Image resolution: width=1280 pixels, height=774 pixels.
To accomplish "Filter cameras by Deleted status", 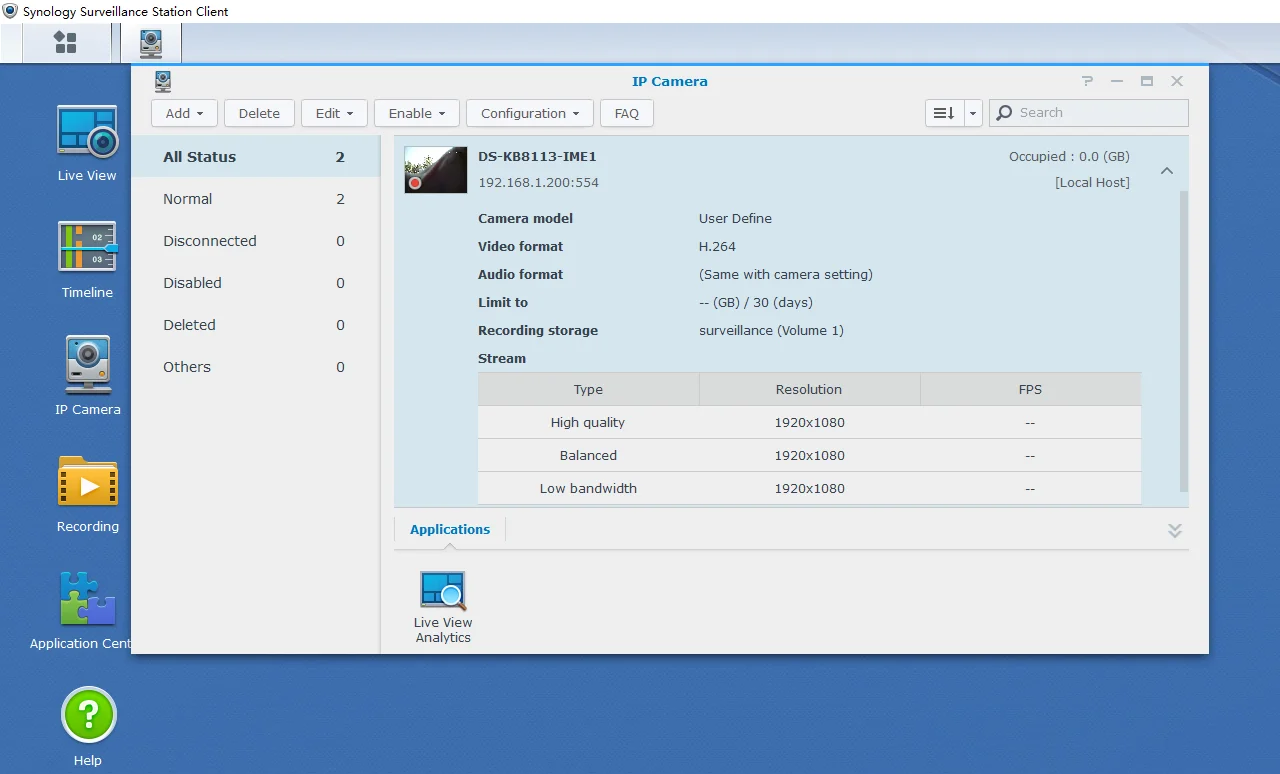I will point(255,325).
